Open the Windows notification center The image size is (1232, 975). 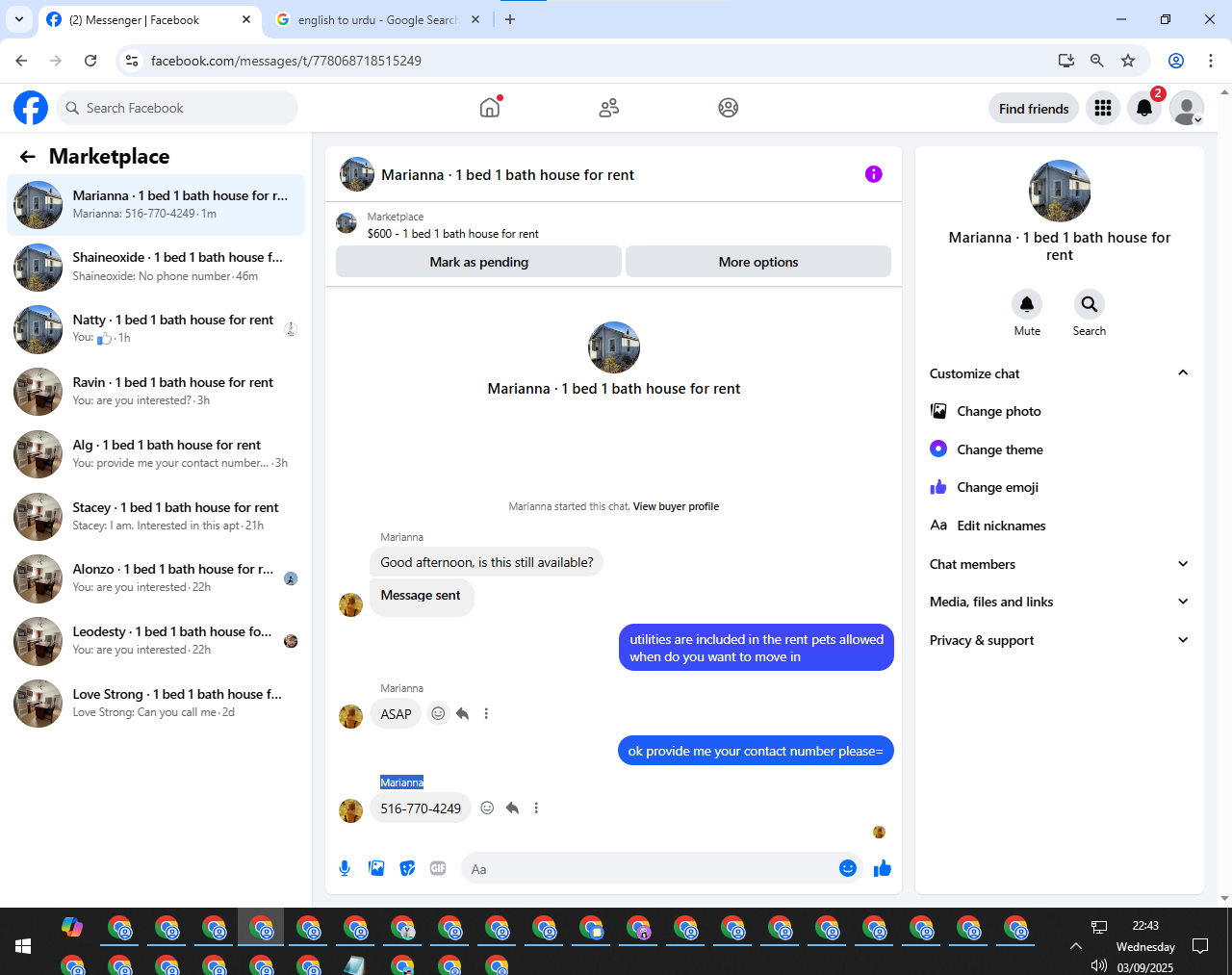pyautogui.click(x=1200, y=946)
